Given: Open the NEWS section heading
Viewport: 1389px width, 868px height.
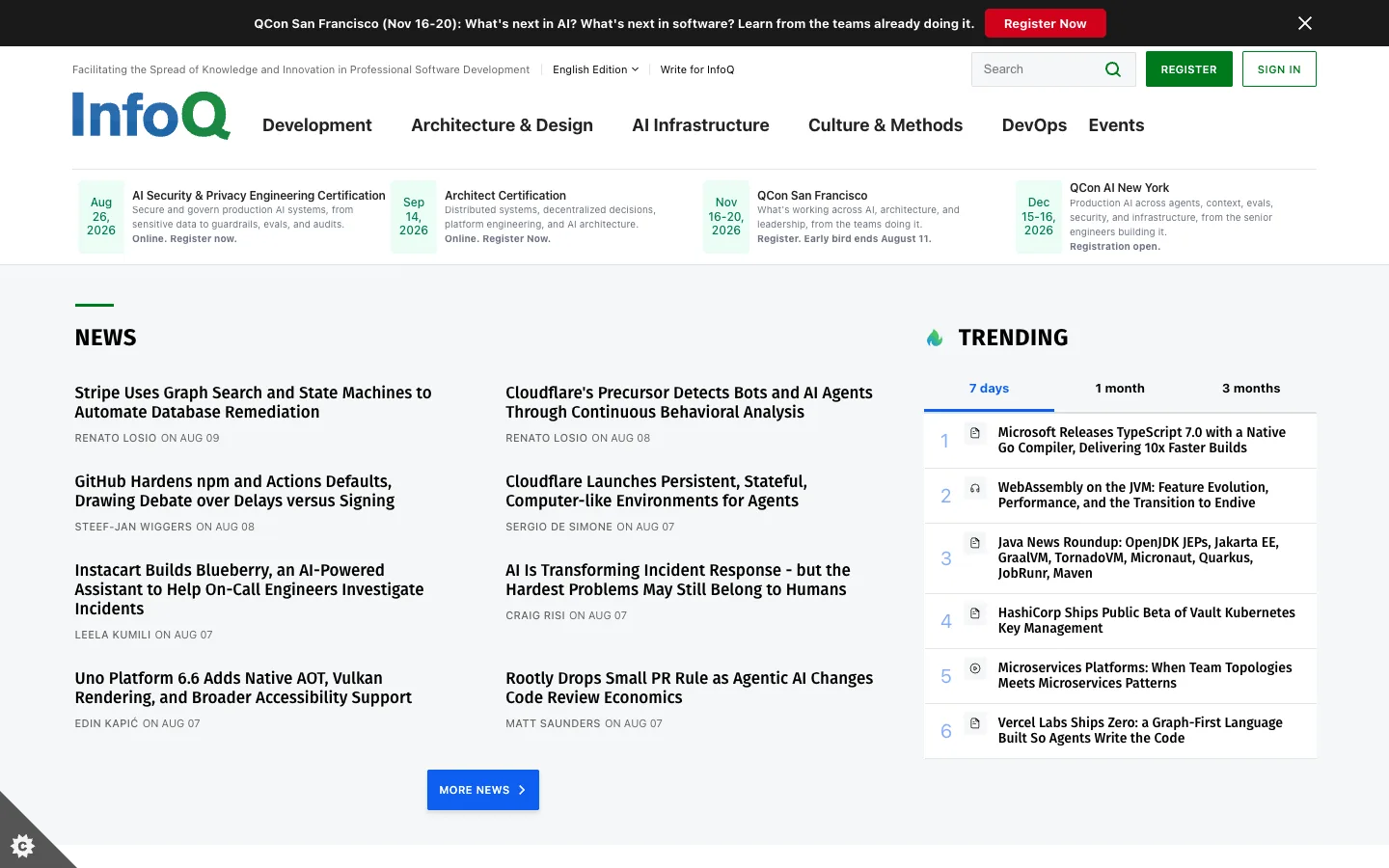Looking at the screenshot, I should (x=106, y=338).
